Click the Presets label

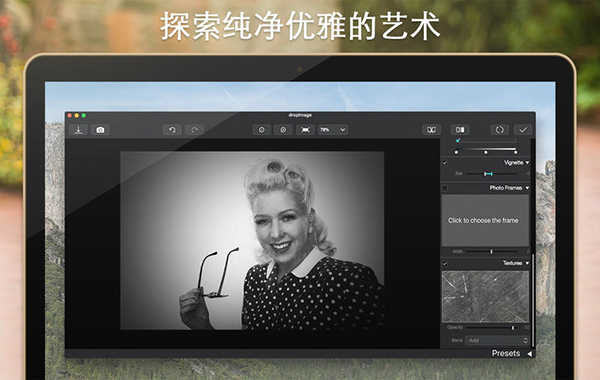[505, 353]
